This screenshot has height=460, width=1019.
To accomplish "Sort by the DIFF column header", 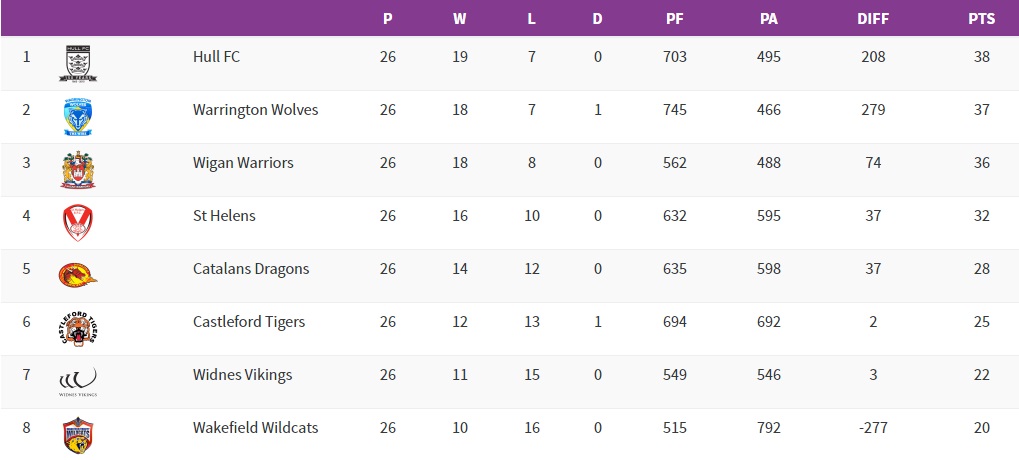I will click(873, 19).
